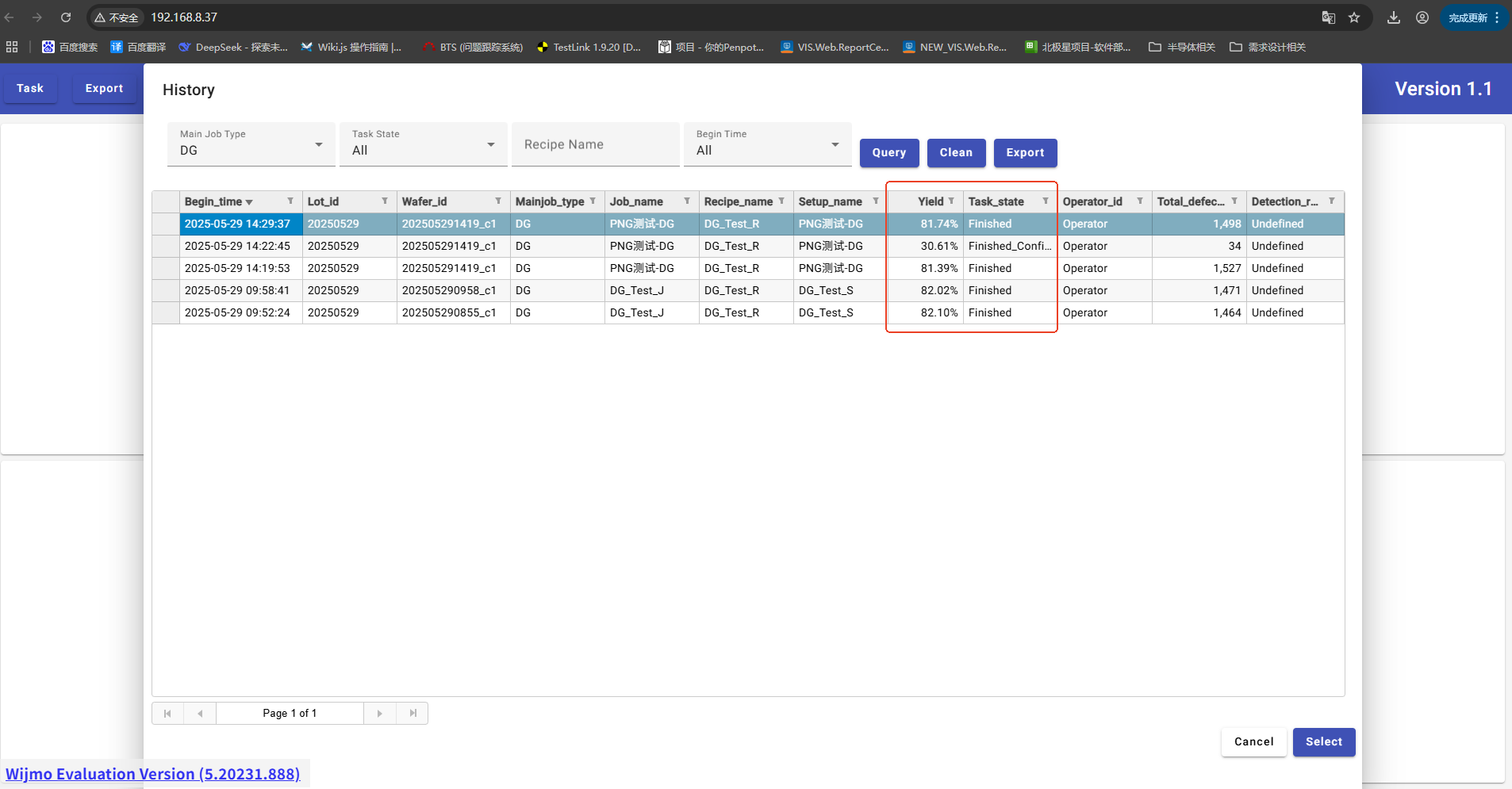Click the Query button
Viewport: 1512px width, 789px height.
tap(889, 153)
